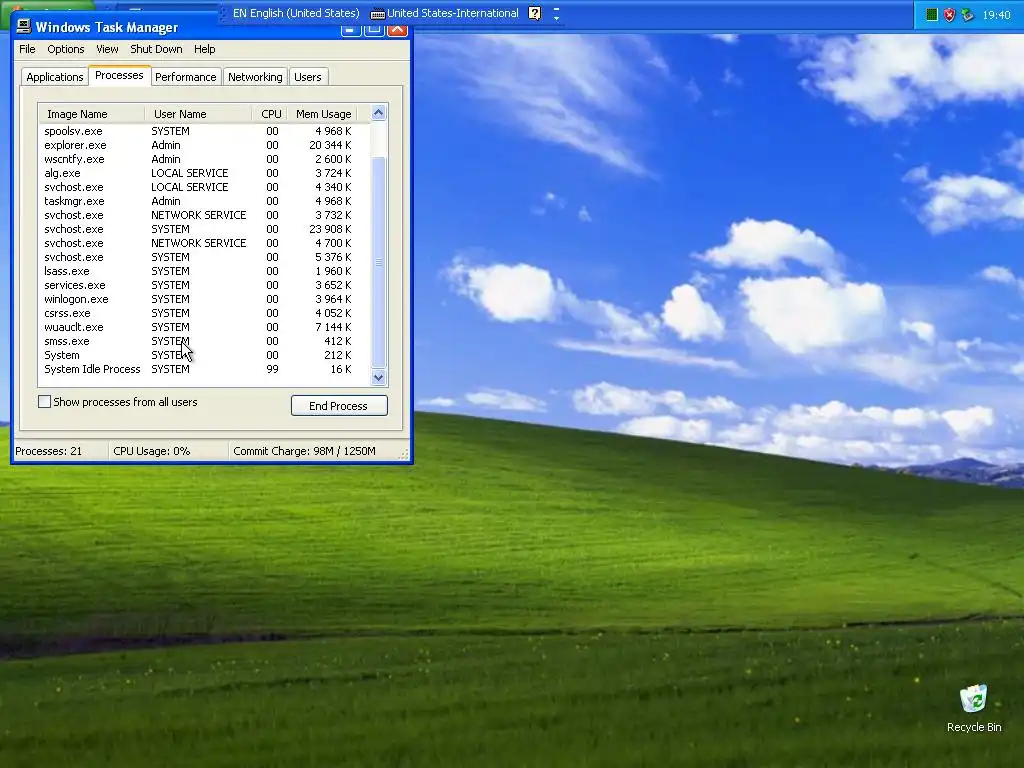Open the Help menu
This screenshot has height=768, width=1024.
click(204, 49)
